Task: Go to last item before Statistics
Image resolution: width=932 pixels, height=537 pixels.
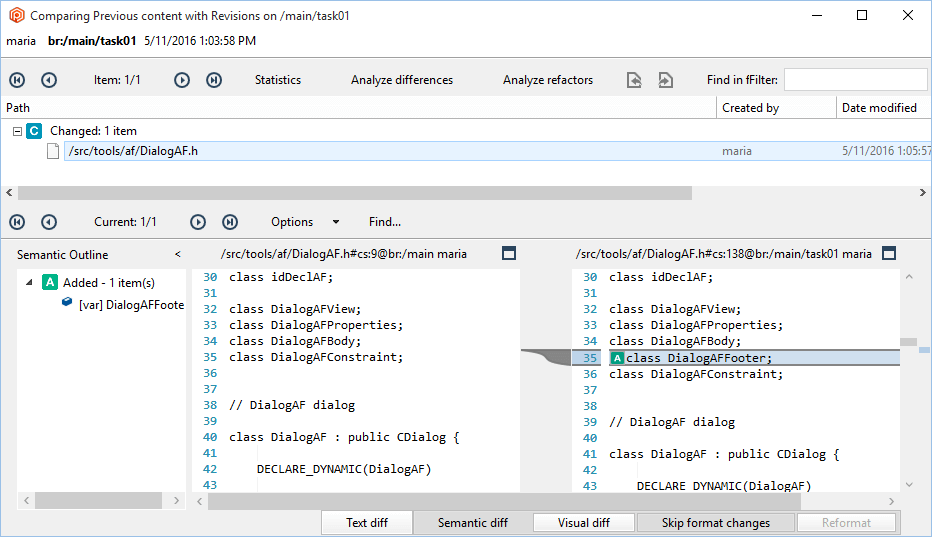Action: [x=214, y=80]
